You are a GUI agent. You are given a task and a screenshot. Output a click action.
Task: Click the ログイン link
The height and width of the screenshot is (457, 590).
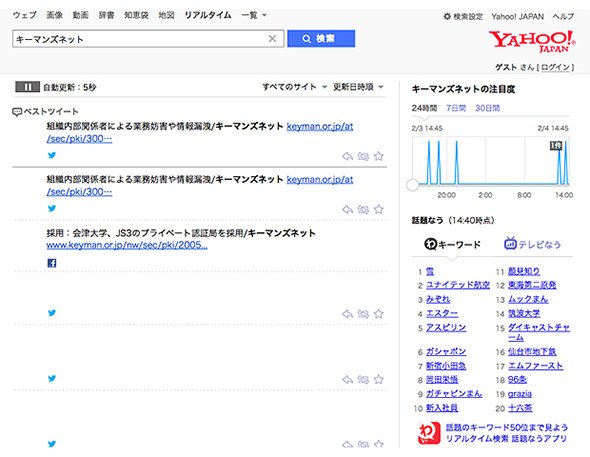[556, 67]
